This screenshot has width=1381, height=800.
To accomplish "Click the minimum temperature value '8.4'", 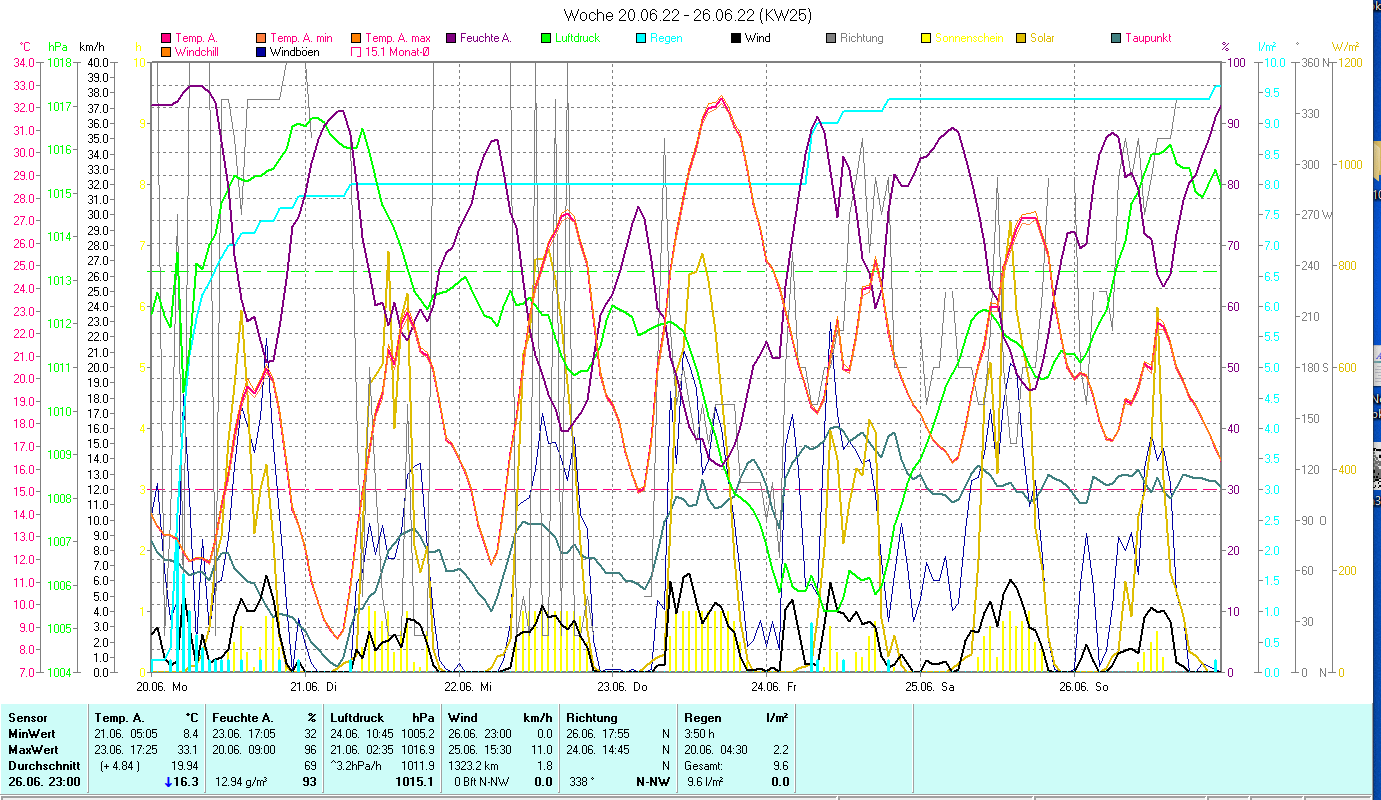I will tap(189, 734).
